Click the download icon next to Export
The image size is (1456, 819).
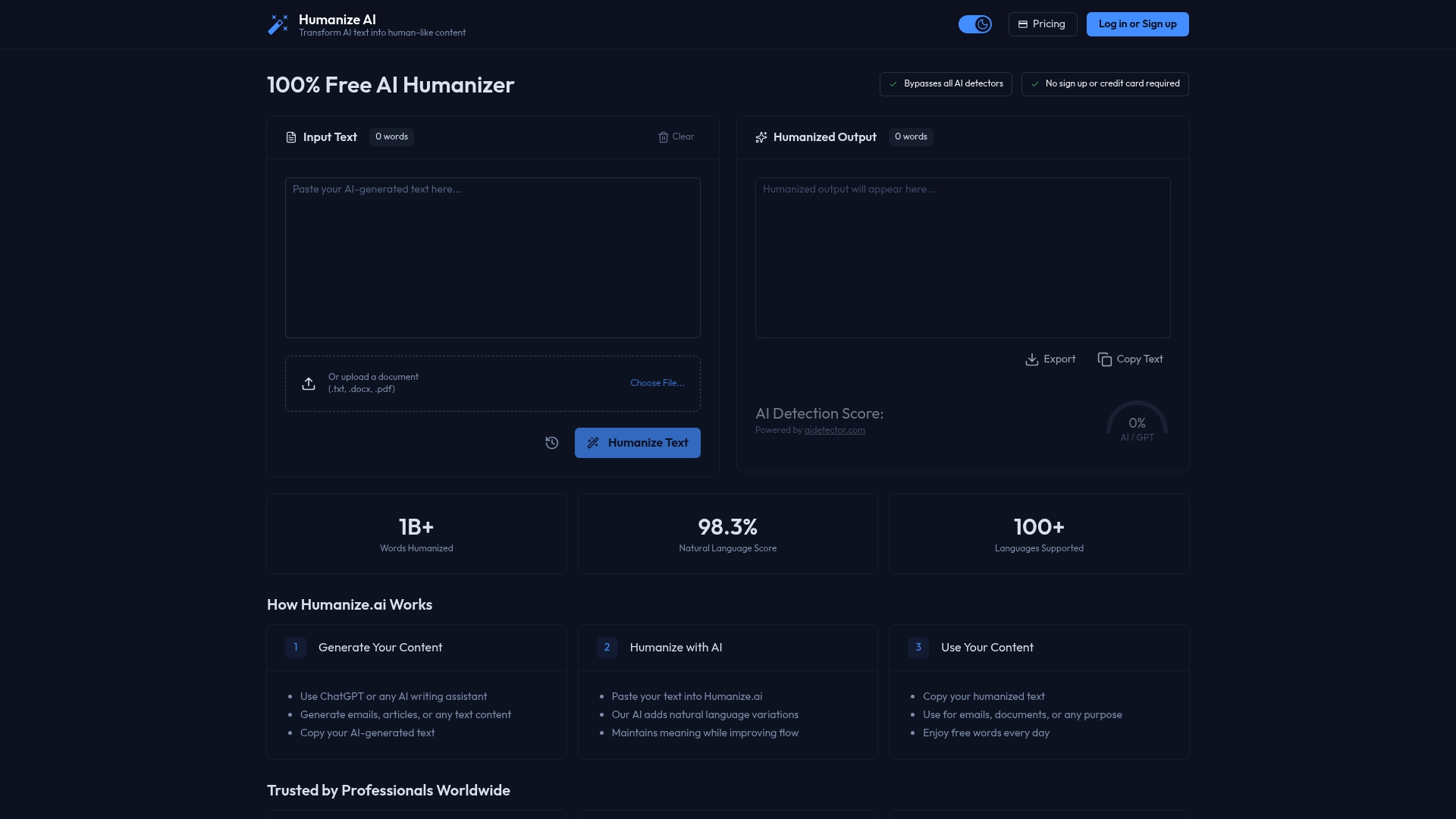tap(1032, 359)
